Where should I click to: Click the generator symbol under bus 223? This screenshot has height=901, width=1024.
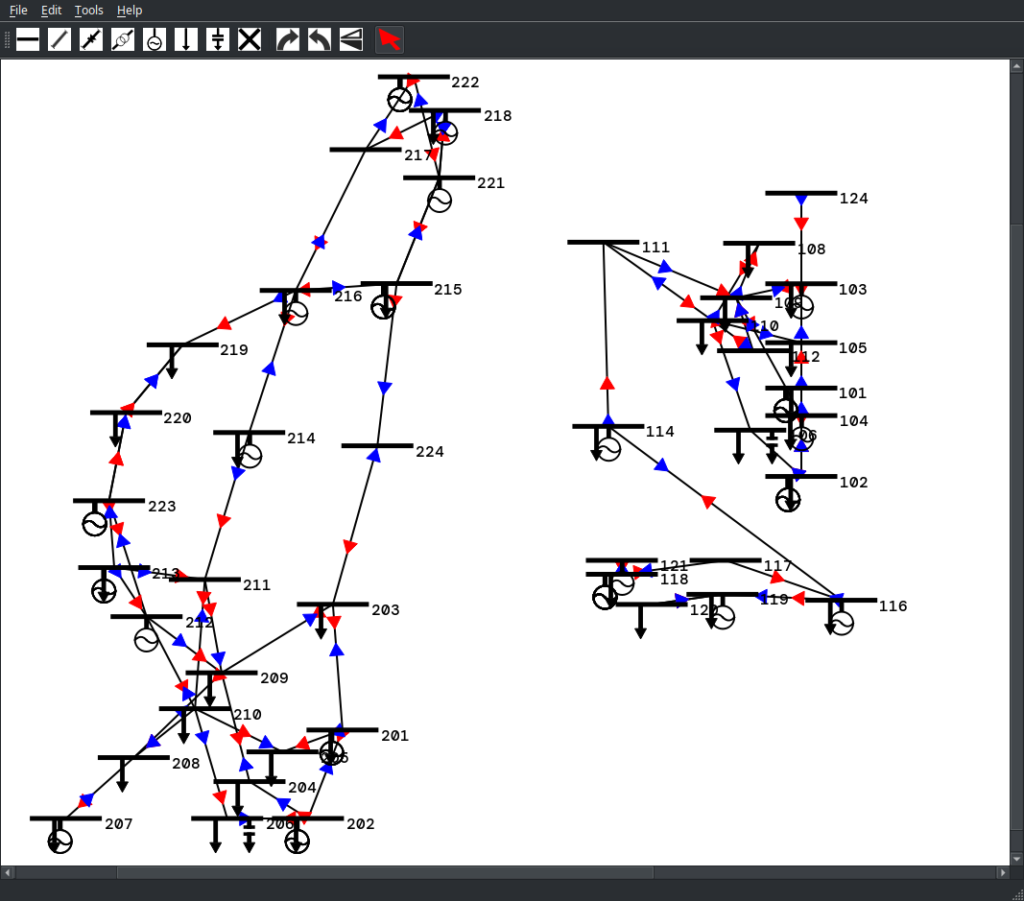(95, 524)
